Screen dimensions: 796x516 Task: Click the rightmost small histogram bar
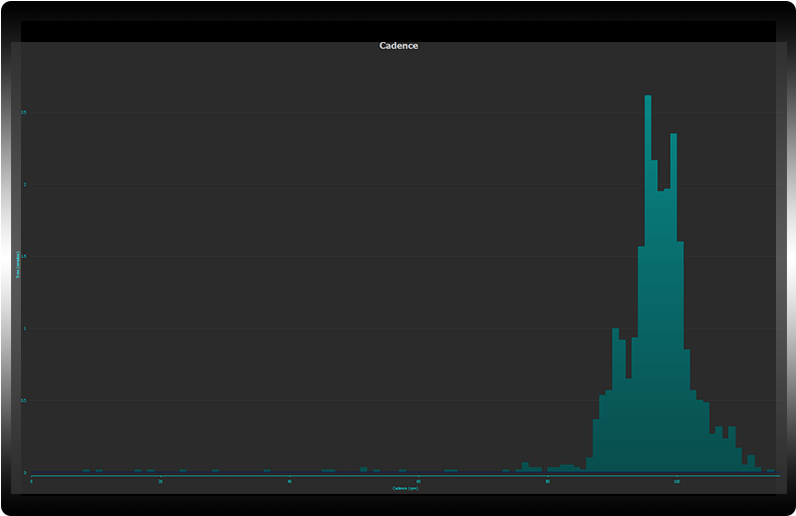coord(770,470)
